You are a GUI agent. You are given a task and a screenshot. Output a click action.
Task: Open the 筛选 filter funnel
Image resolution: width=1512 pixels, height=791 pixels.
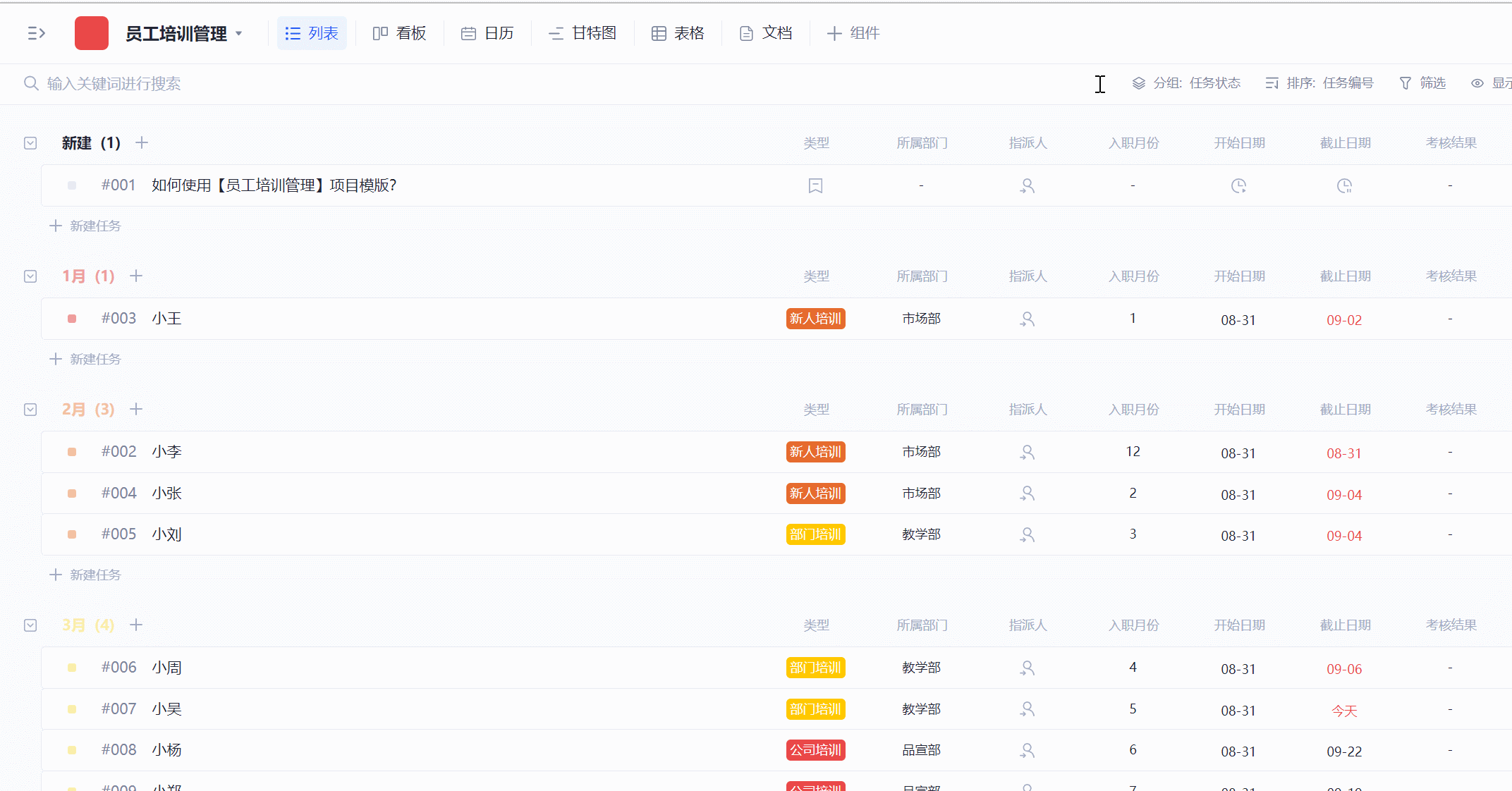pyautogui.click(x=1422, y=83)
